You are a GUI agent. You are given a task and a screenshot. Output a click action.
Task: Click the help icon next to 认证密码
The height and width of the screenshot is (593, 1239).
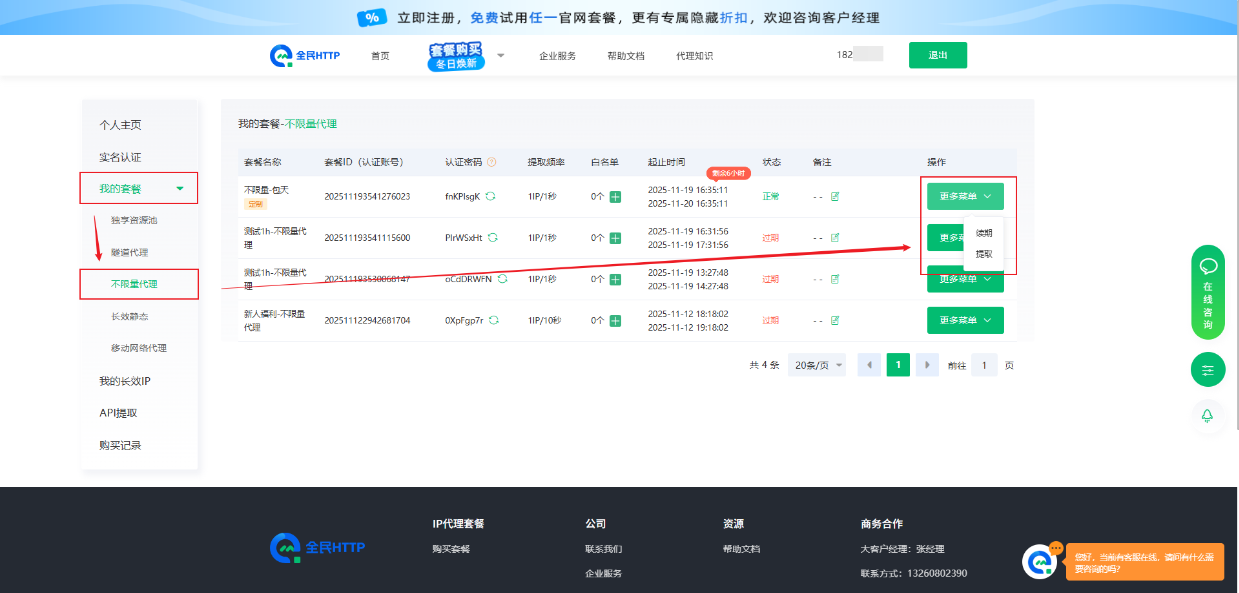click(491, 162)
